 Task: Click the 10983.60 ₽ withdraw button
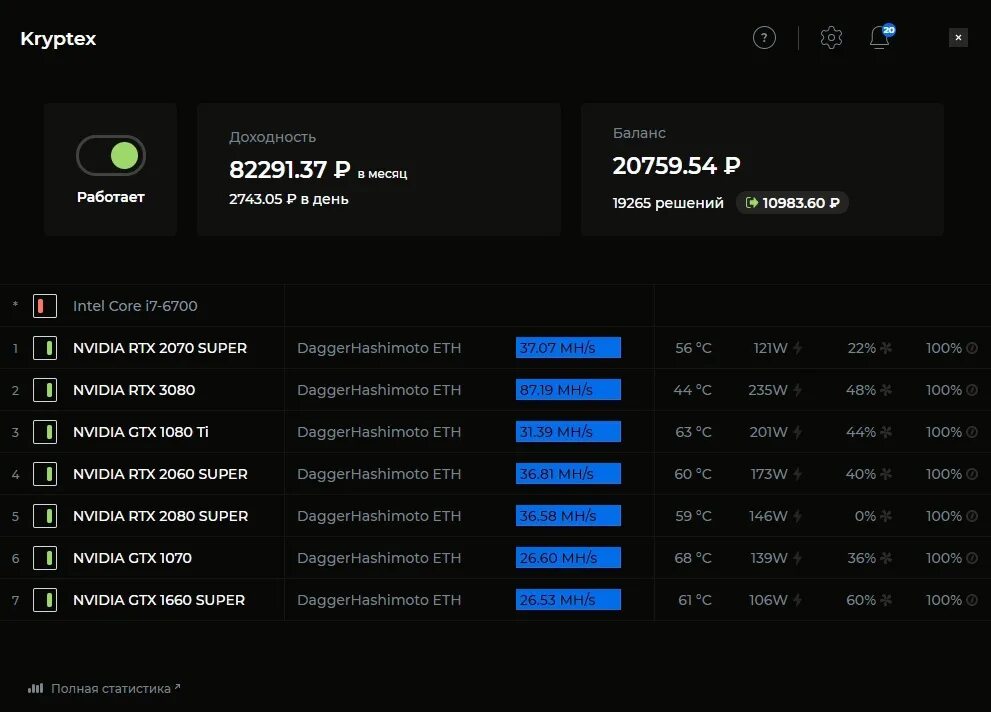793,203
